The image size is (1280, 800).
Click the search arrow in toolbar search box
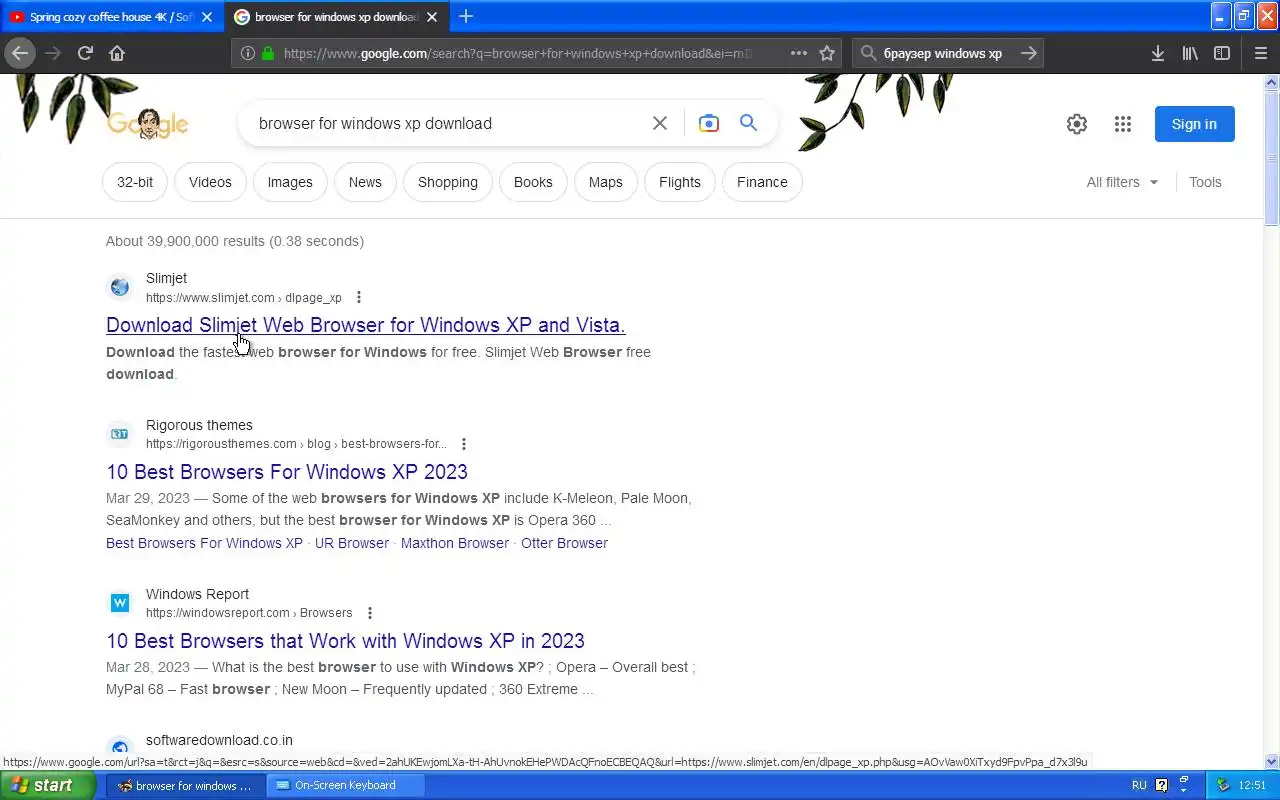tap(1028, 53)
